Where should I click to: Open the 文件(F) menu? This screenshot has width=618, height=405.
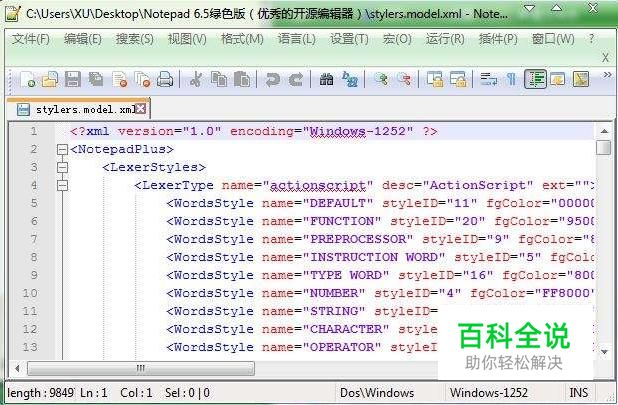click(31, 39)
